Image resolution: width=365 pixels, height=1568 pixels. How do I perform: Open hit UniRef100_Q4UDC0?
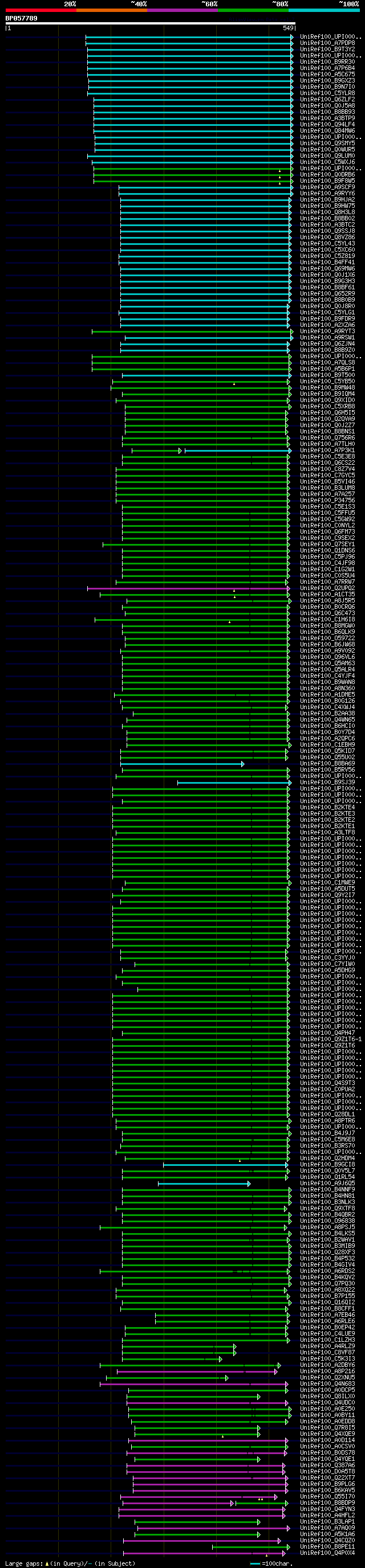tap(327, 1402)
